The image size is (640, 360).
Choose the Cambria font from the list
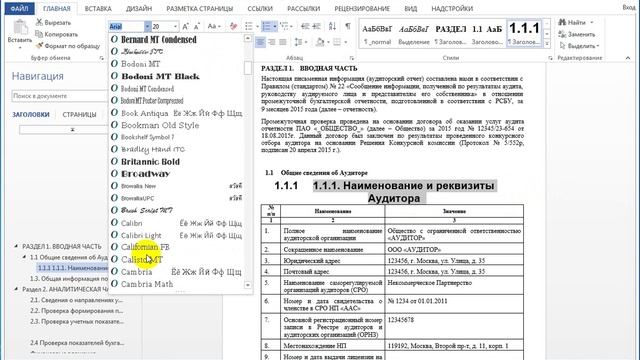pyautogui.click(x=177, y=271)
